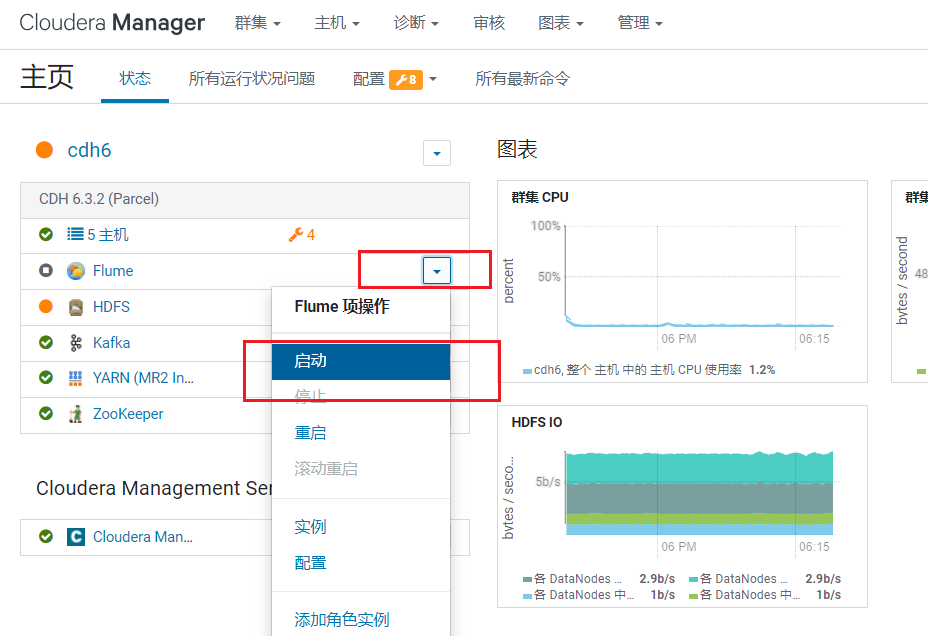The image size is (928, 636).
Task: Click the orange health status dot for HDFS
Action: (46, 306)
